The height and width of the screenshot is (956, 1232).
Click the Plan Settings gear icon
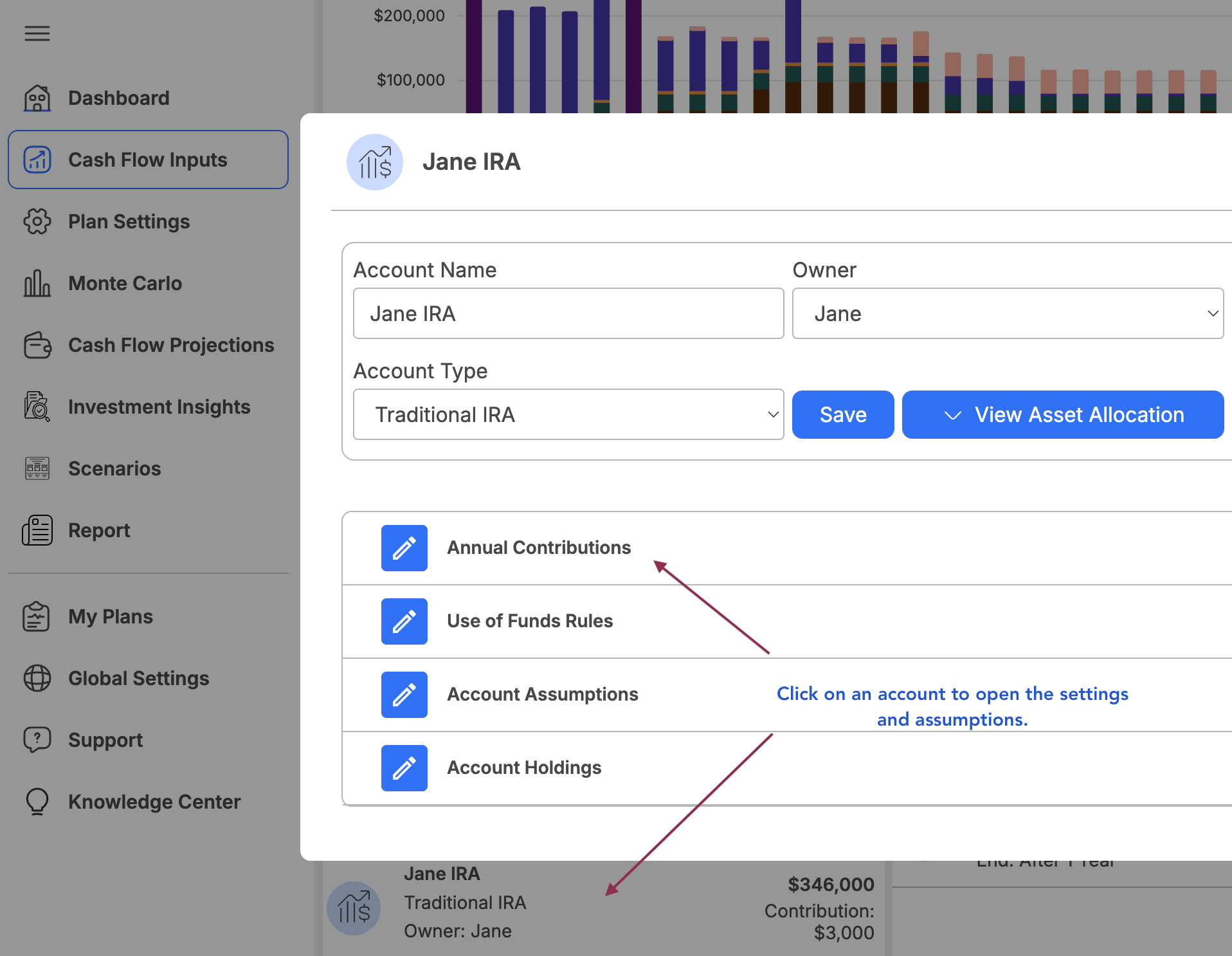[37, 221]
